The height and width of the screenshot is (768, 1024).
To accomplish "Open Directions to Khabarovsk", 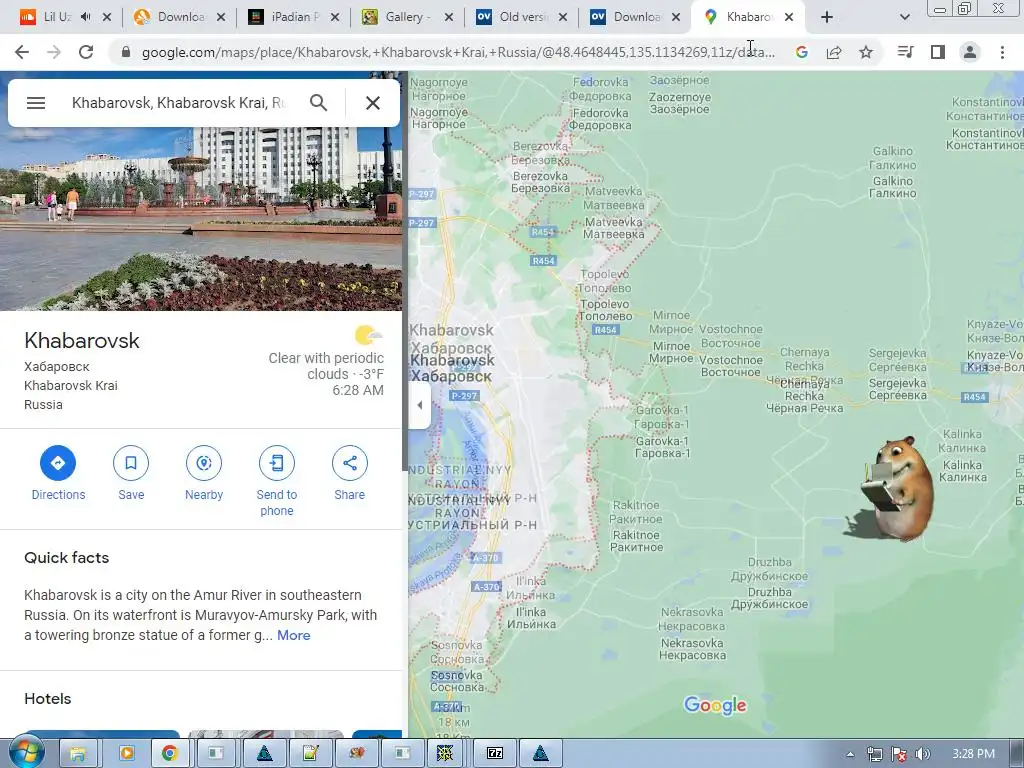I will point(58,473).
